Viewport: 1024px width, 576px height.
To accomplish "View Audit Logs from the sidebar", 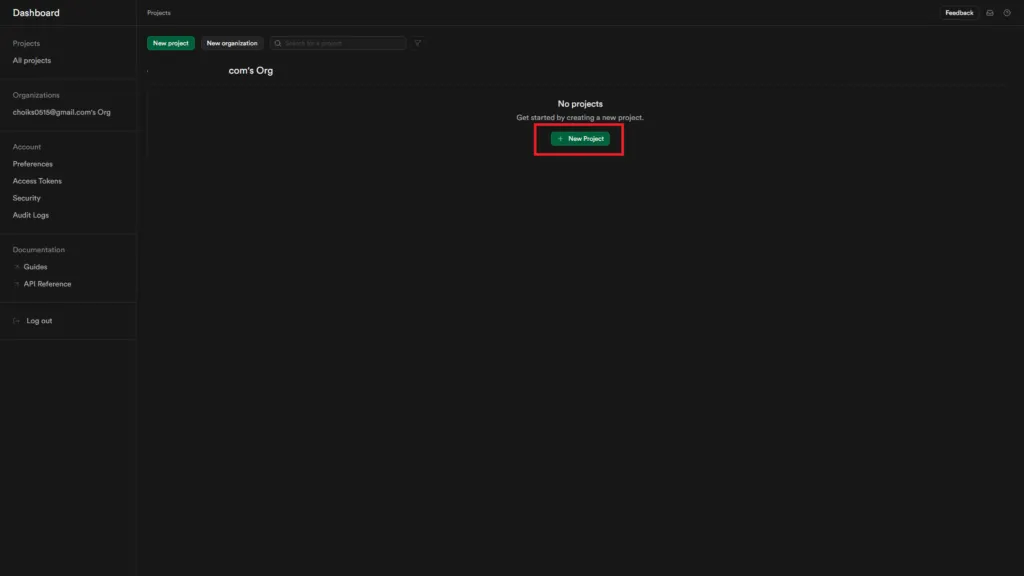I will click(32, 215).
